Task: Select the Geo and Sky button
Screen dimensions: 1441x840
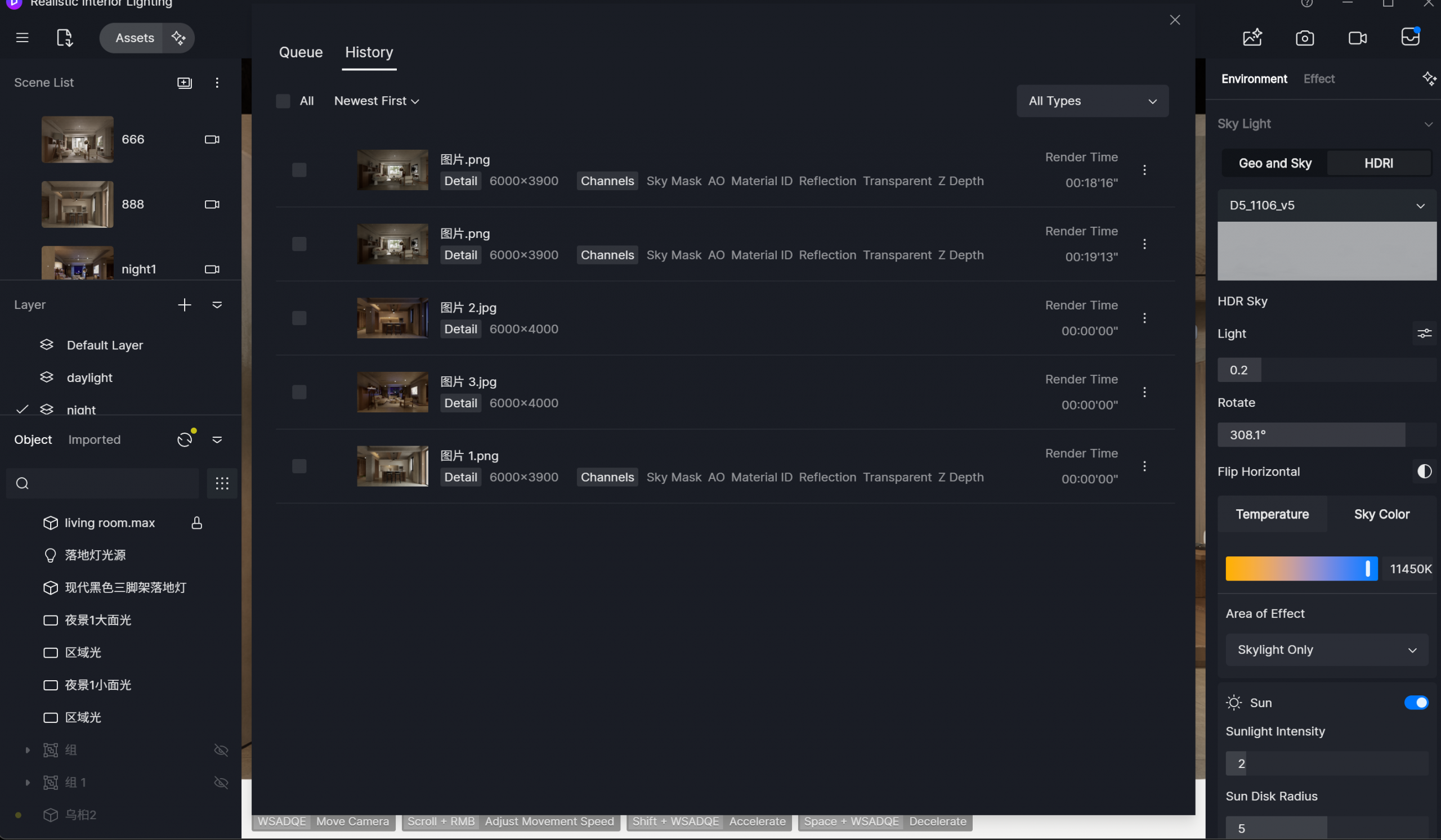Action: [1274, 163]
